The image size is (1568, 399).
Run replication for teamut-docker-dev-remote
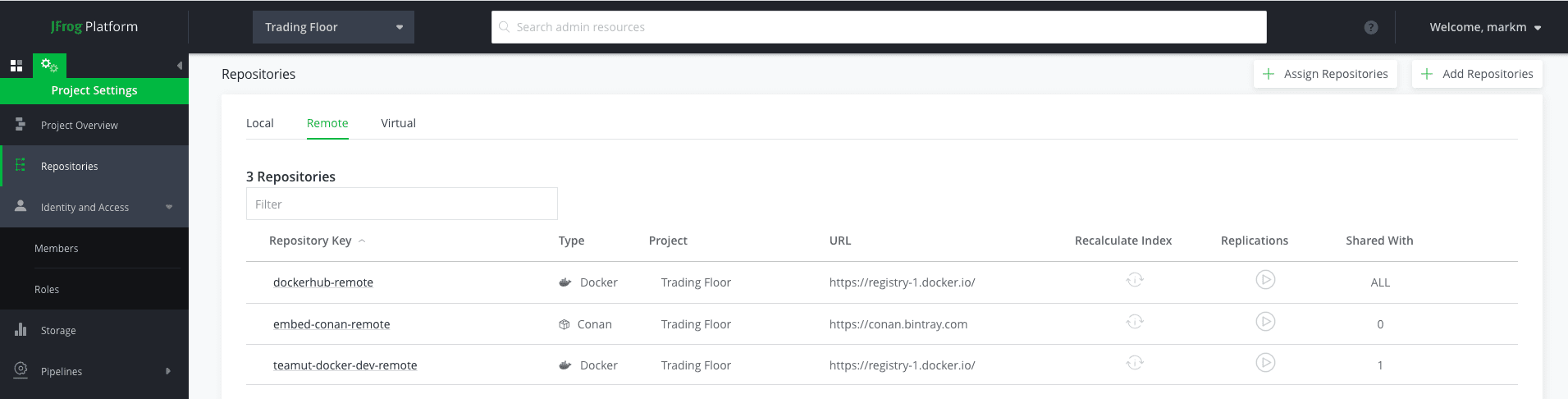pyautogui.click(x=1265, y=362)
